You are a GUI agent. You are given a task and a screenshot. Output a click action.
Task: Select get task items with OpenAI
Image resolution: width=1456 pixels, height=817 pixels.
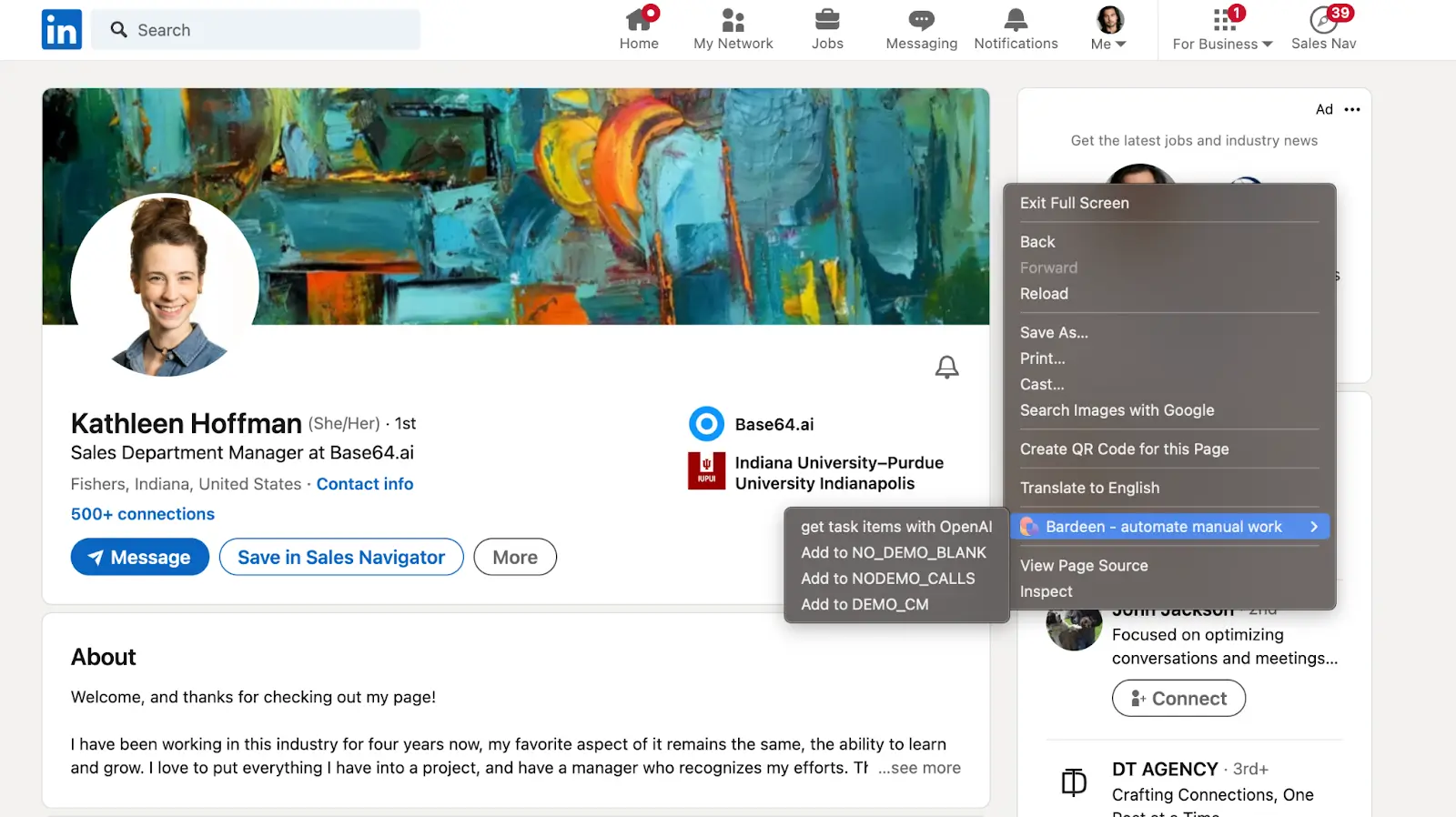[x=896, y=527]
